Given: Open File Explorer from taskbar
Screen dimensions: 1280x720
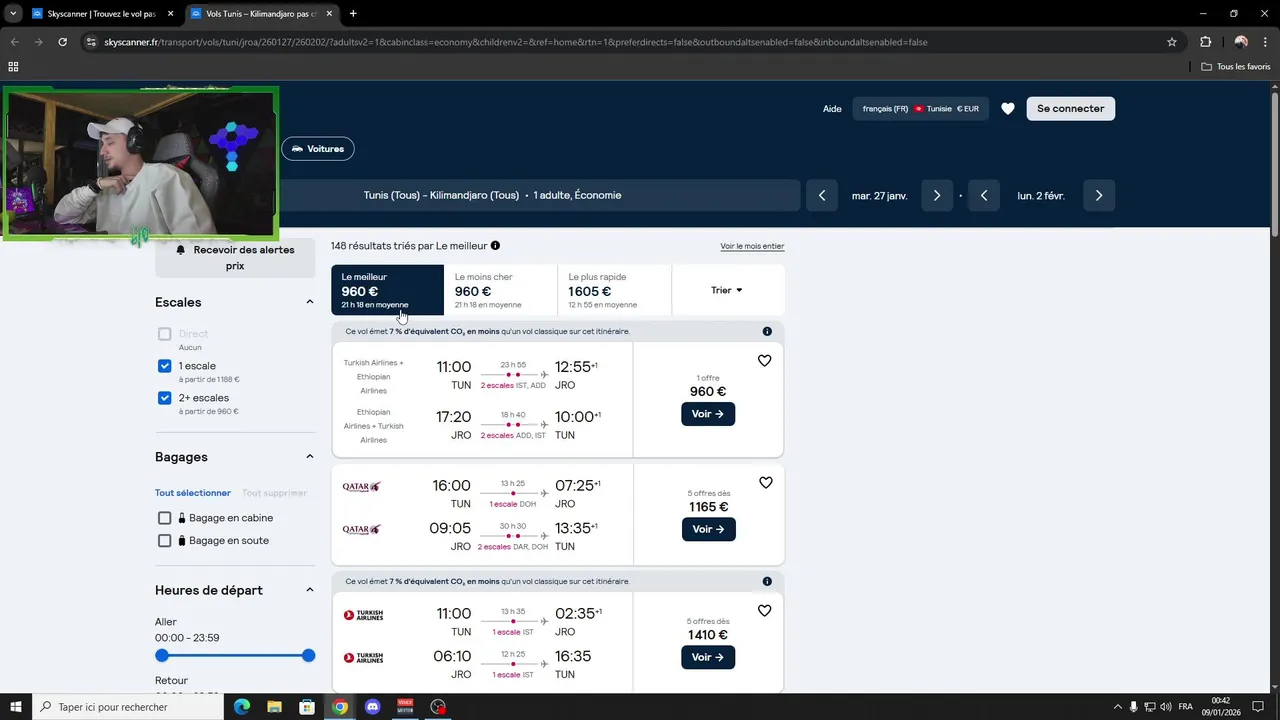Looking at the screenshot, I should coord(274,707).
